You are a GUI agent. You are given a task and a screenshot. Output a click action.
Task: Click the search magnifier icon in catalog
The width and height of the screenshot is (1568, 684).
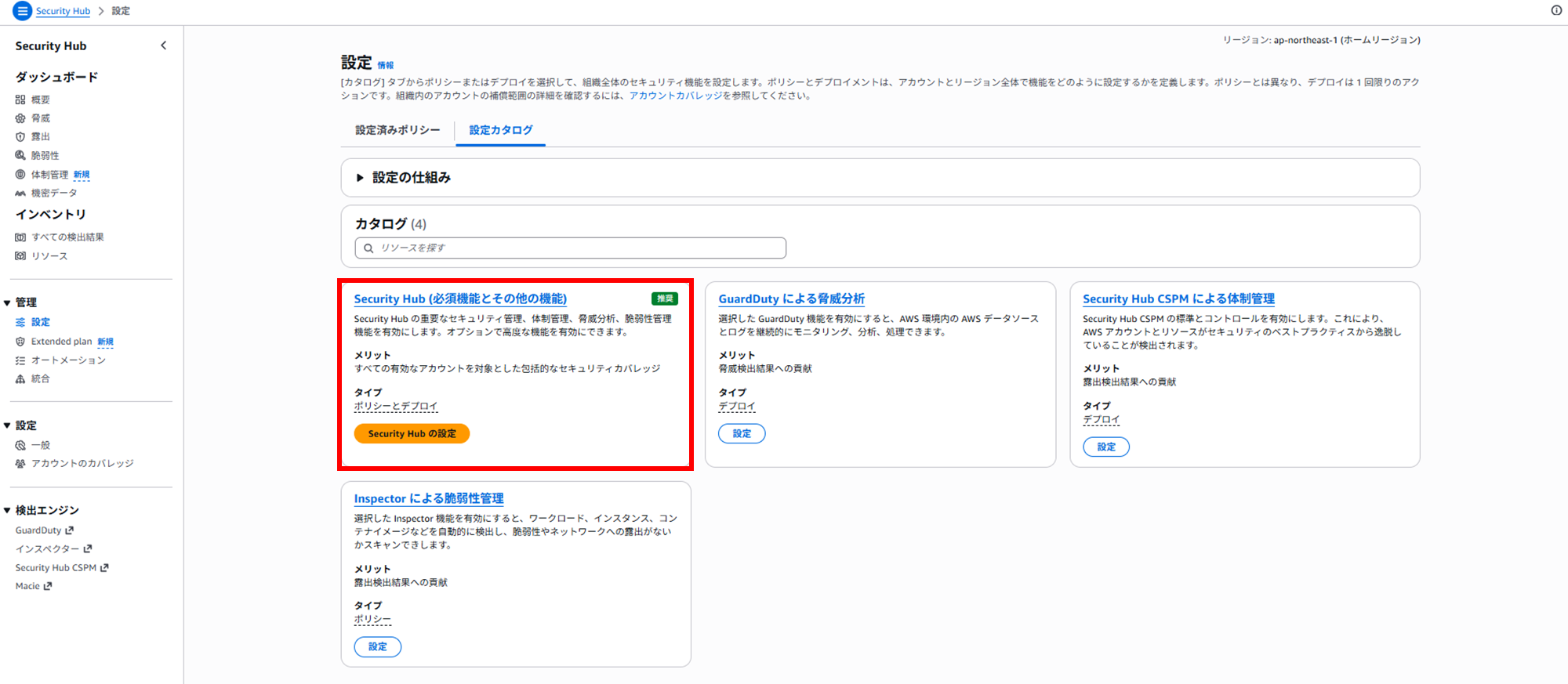pyautogui.click(x=368, y=248)
